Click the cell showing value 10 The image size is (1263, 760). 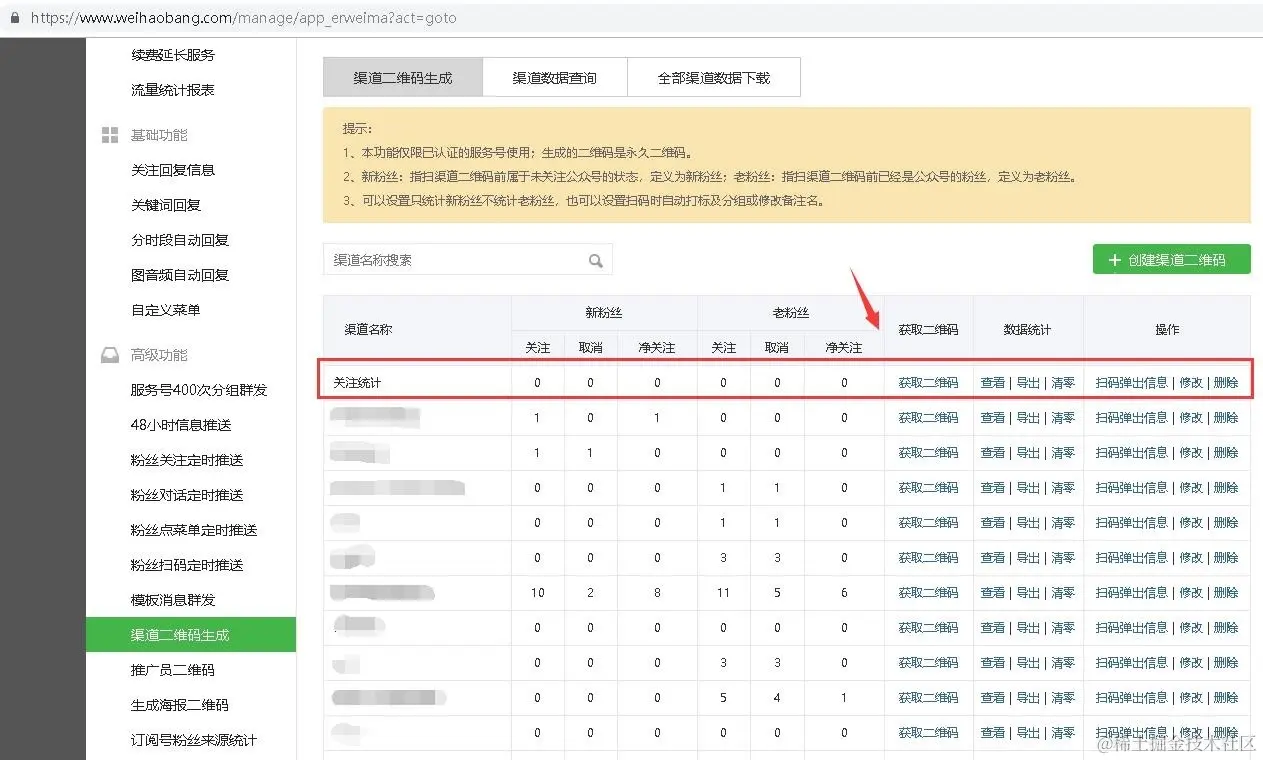[x=537, y=593]
